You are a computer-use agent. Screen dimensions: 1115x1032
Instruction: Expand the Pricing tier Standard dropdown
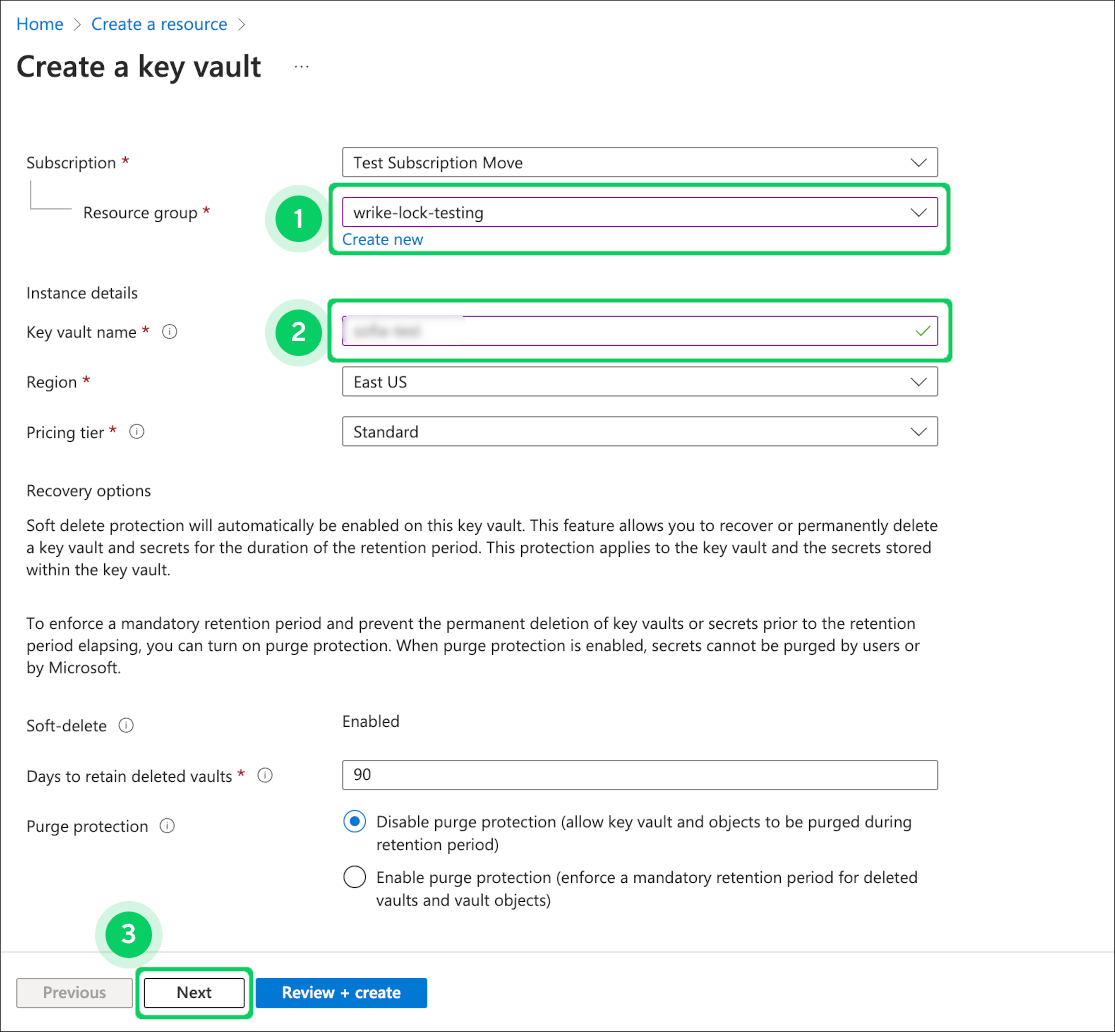tap(639, 432)
